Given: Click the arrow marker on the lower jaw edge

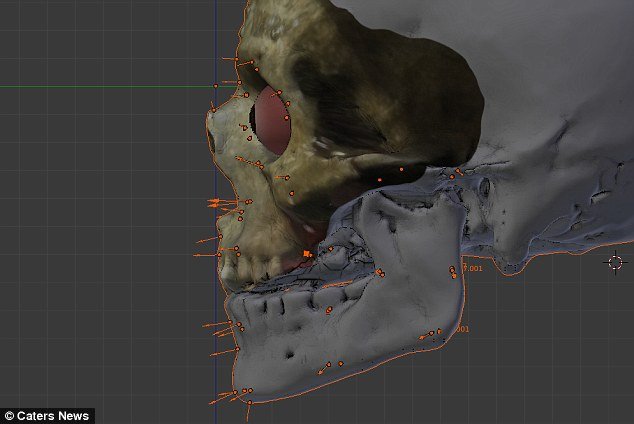Looking at the screenshot, I should [322, 371].
